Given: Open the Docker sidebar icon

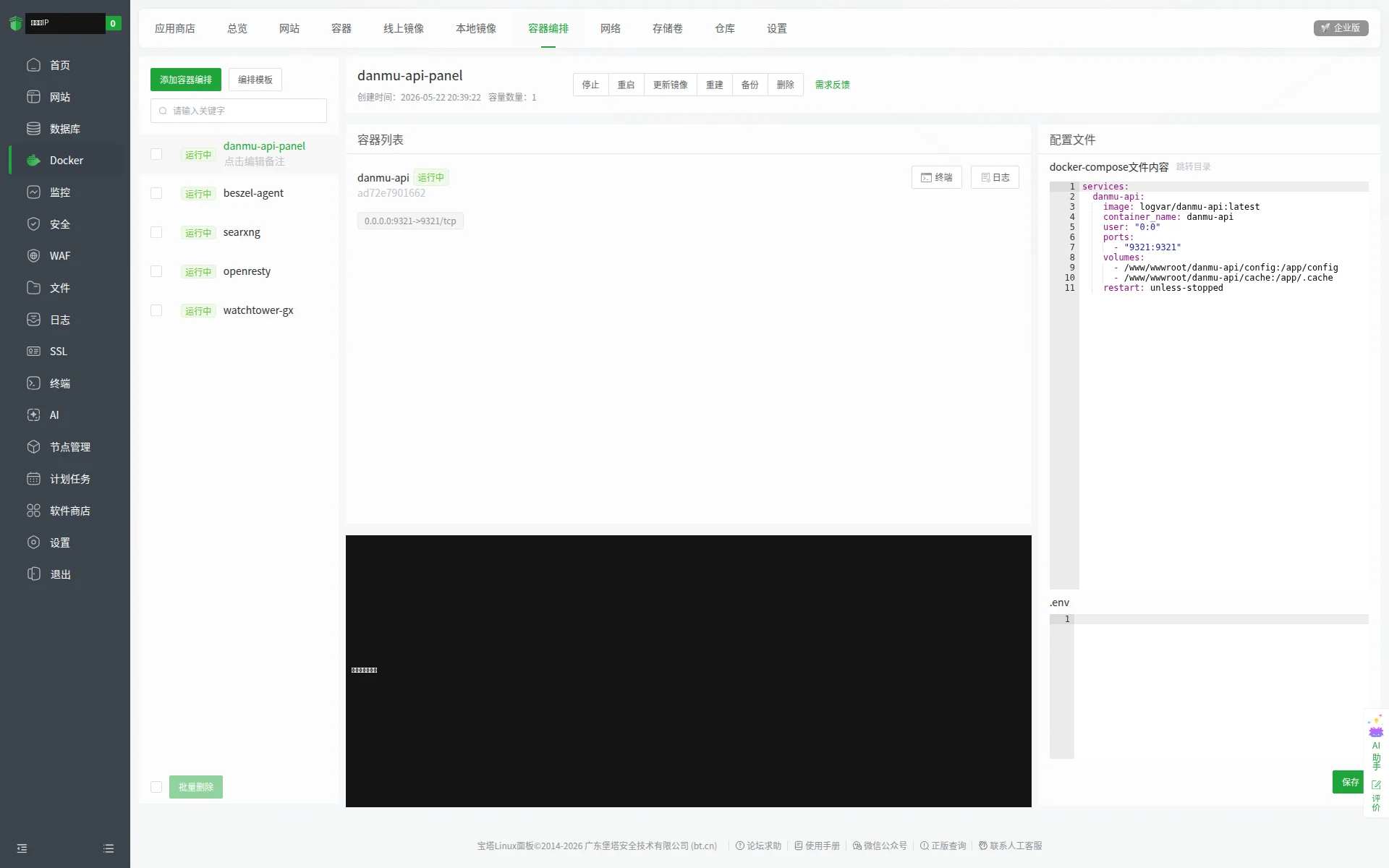Looking at the screenshot, I should pyautogui.click(x=33, y=161).
